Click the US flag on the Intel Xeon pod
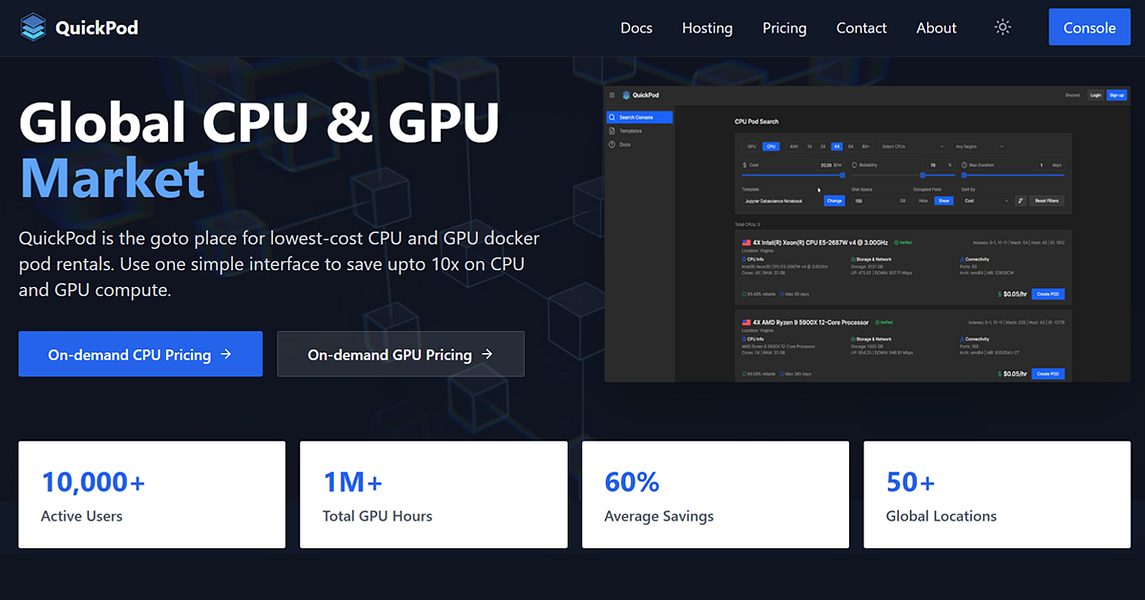The height and width of the screenshot is (600, 1145). [746, 242]
